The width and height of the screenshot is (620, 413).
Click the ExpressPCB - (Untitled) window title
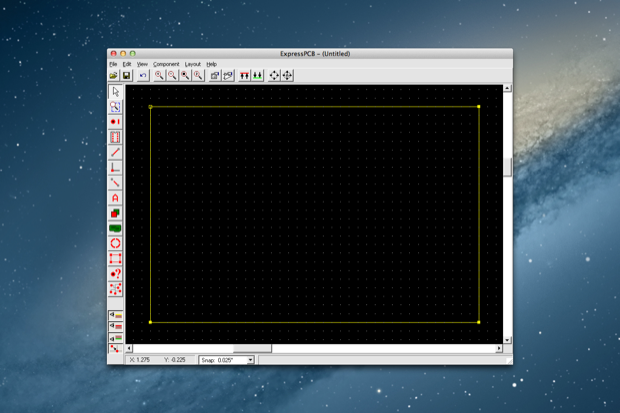pyautogui.click(x=315, y=54)
